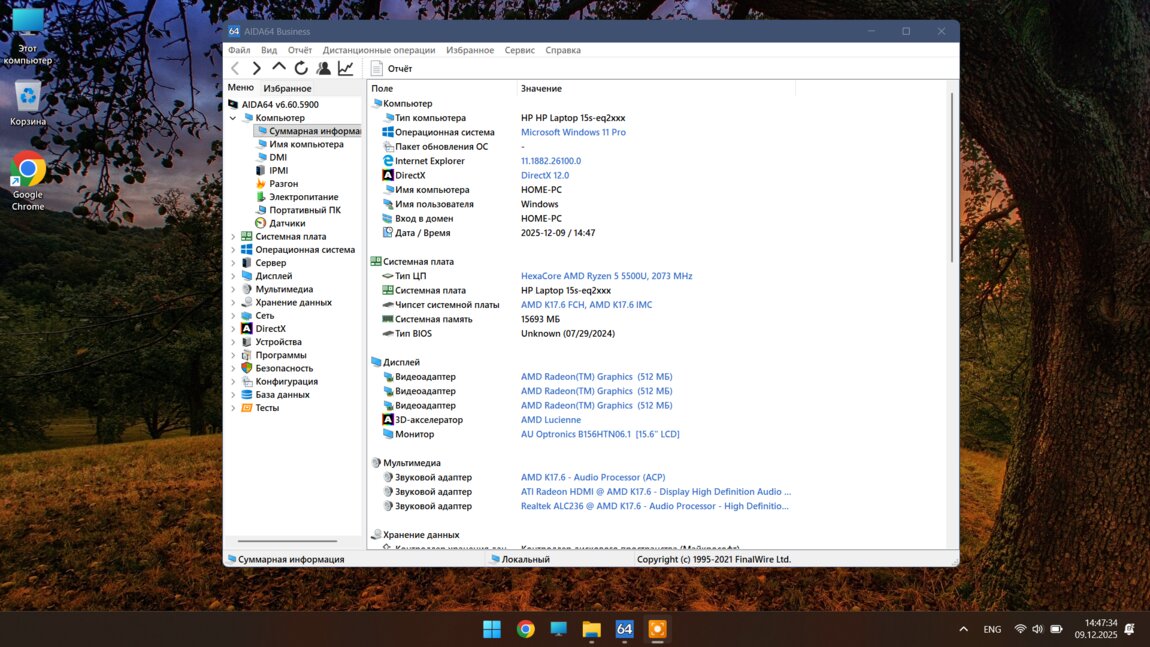
Task: Click the Refresh icon in the toolbar
Action: click(301, 68)
